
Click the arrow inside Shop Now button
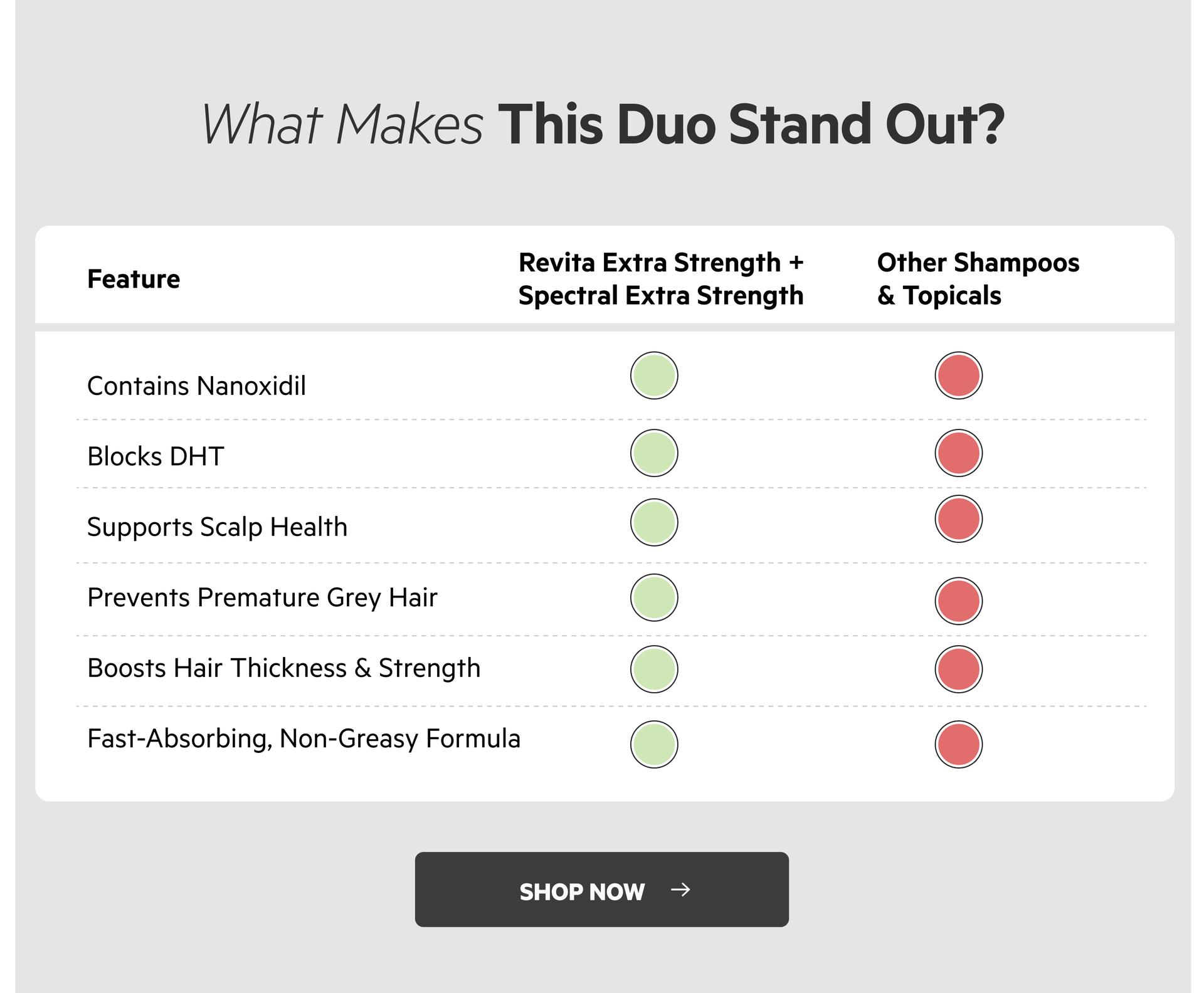pos(680,889)
